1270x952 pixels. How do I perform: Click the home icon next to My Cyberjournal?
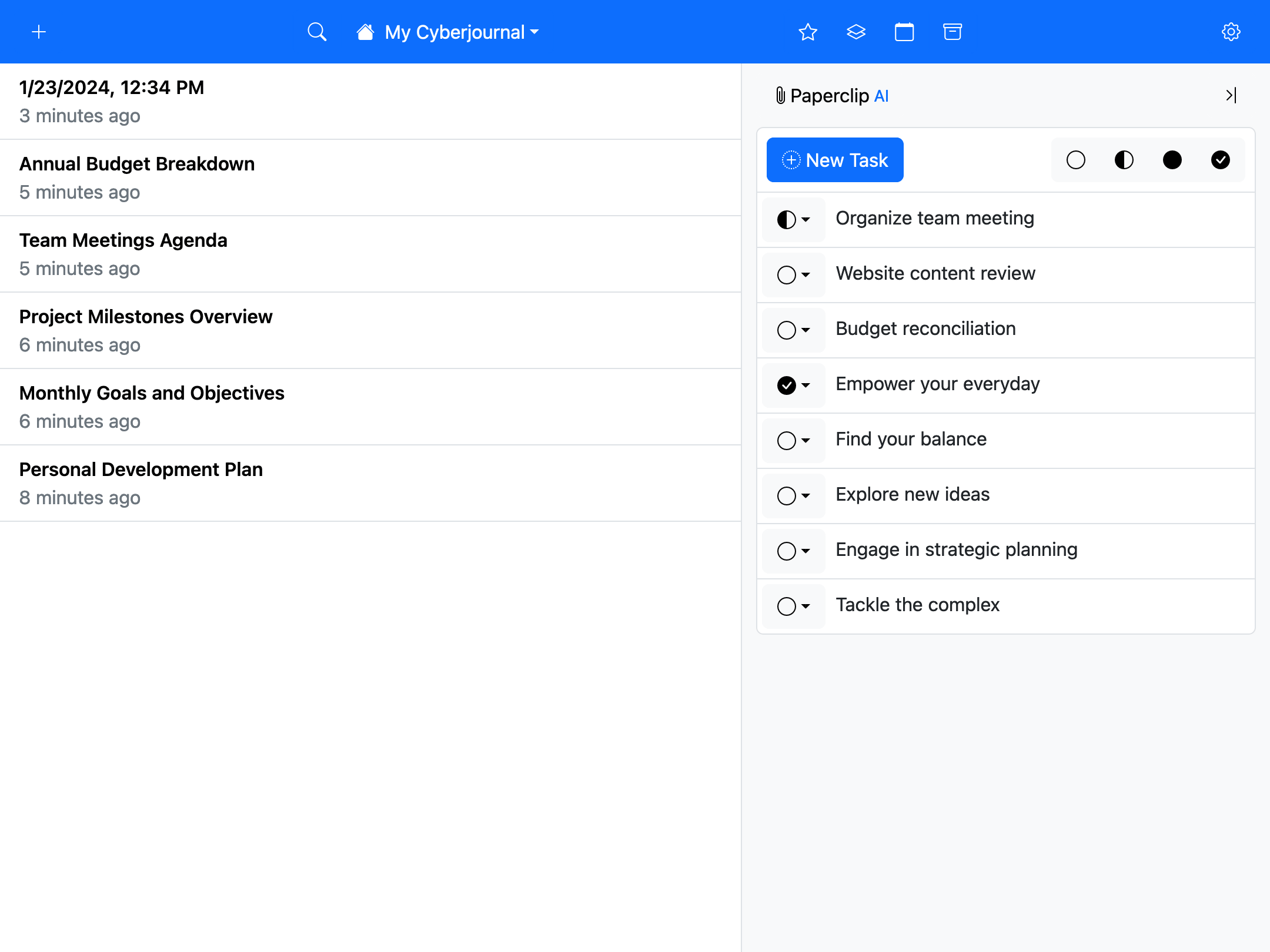tap(364, 32)
